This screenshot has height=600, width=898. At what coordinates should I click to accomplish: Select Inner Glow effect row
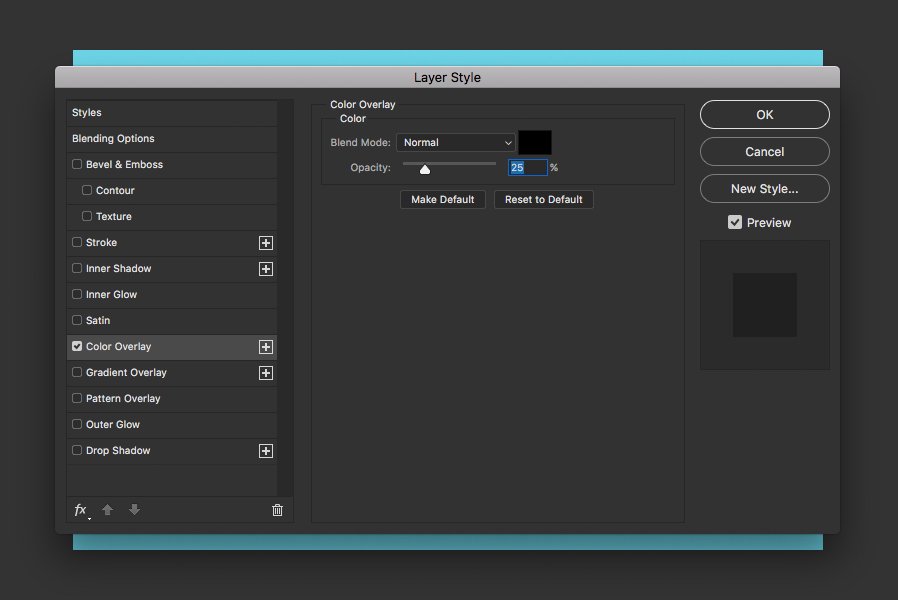tap(172, 295)
